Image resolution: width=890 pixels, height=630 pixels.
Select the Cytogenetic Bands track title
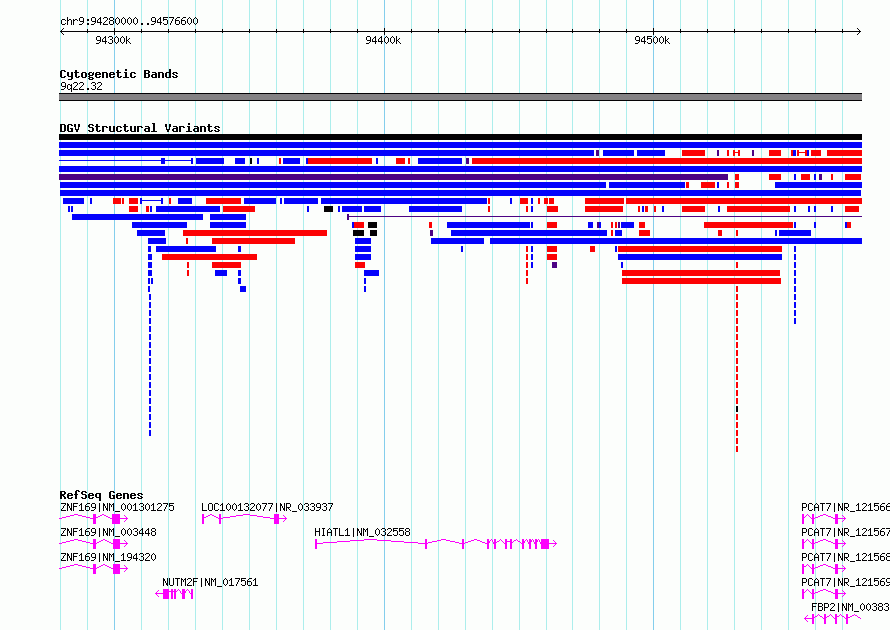pyautogui.click(x=119, y=74)
